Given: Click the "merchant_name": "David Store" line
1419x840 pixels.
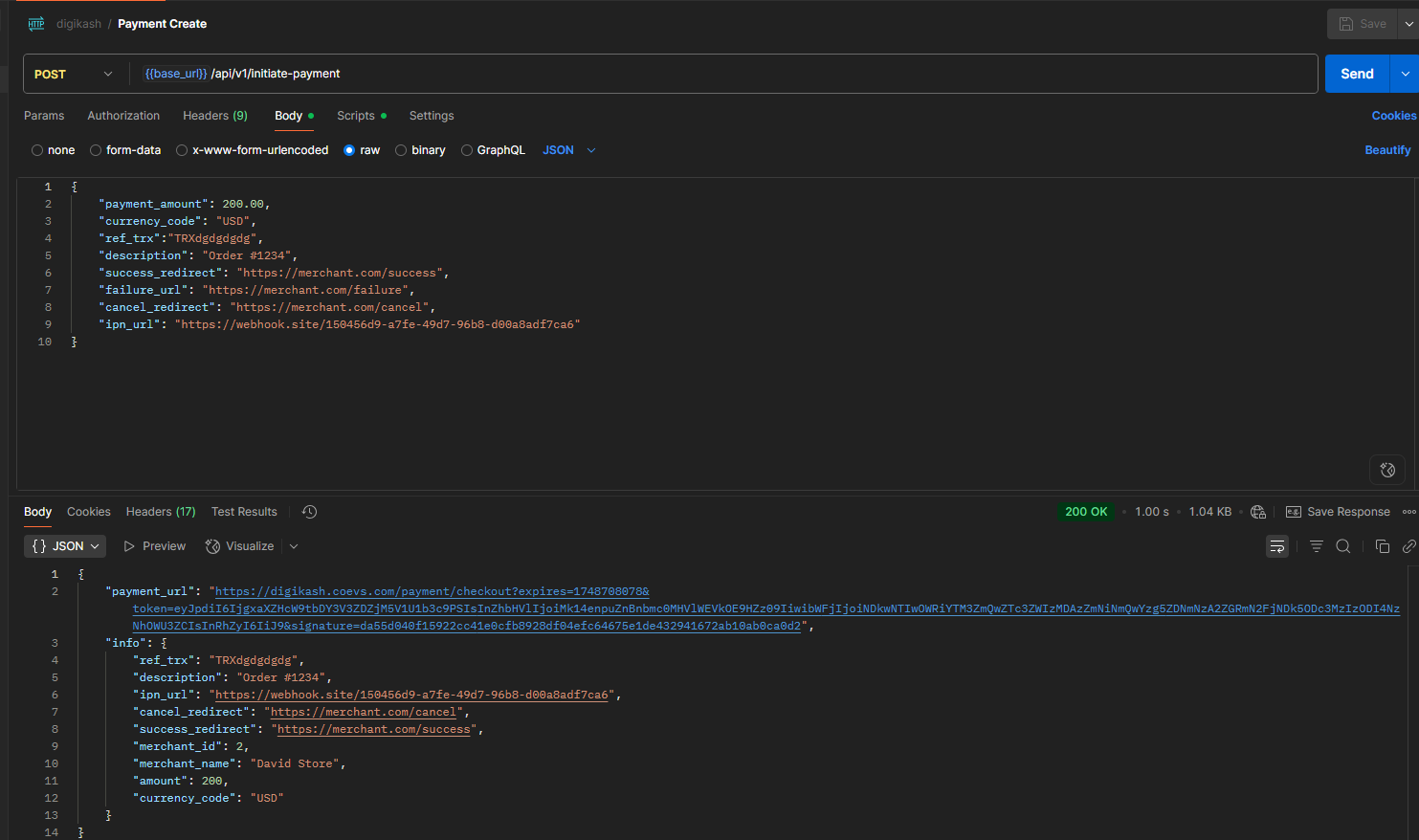Looking at the screenshot, I should [x=239, y=763].
